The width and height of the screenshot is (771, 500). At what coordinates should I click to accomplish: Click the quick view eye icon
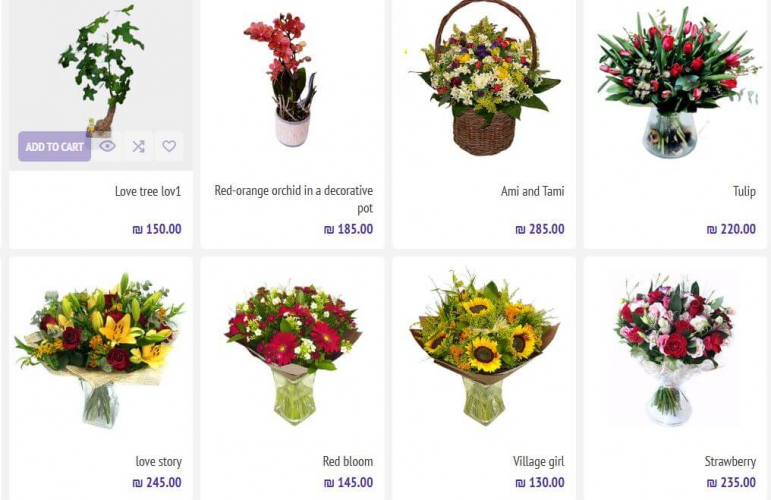(x=107, y=146)
